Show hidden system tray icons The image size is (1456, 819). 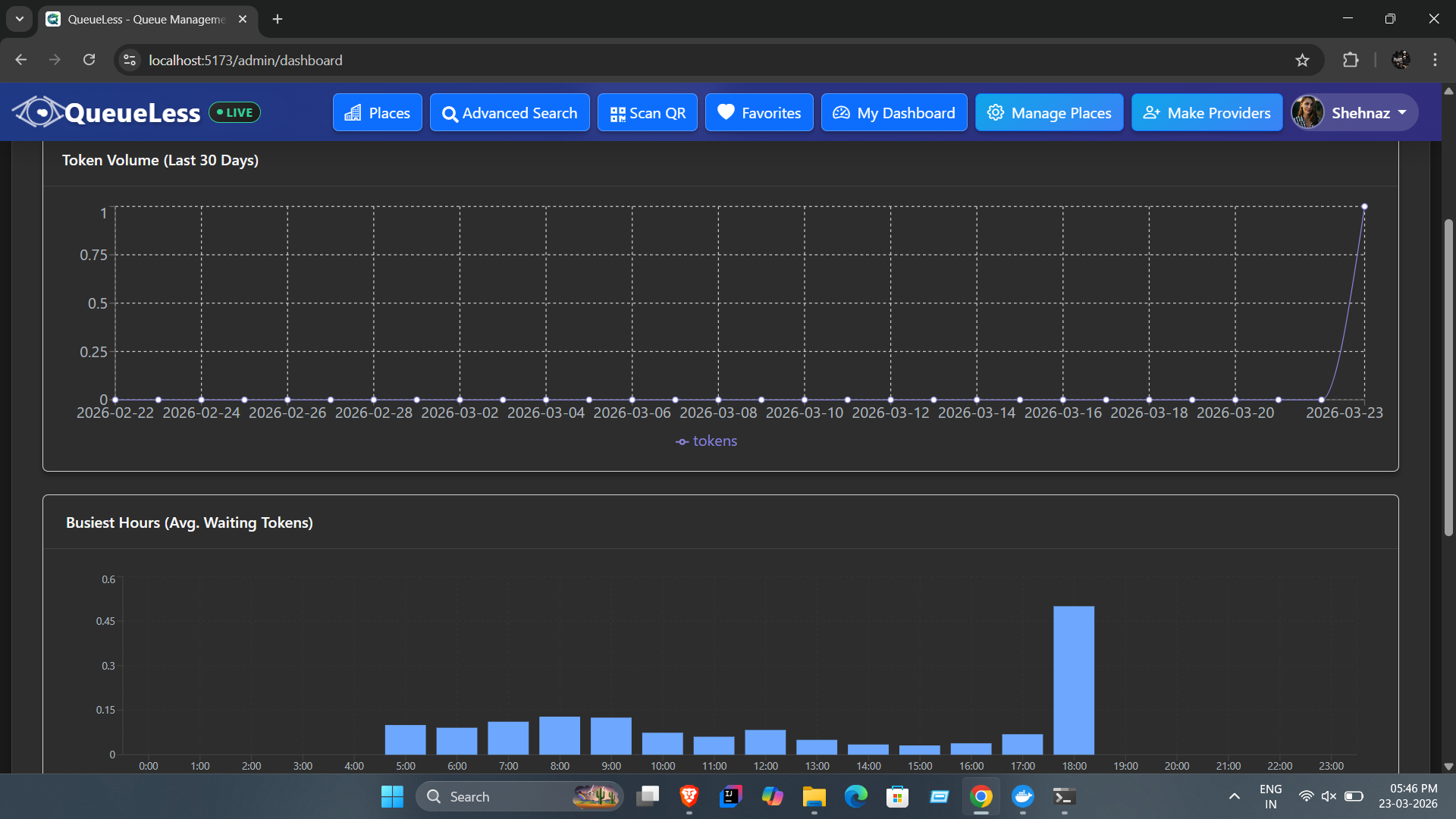pos(1235,796)
